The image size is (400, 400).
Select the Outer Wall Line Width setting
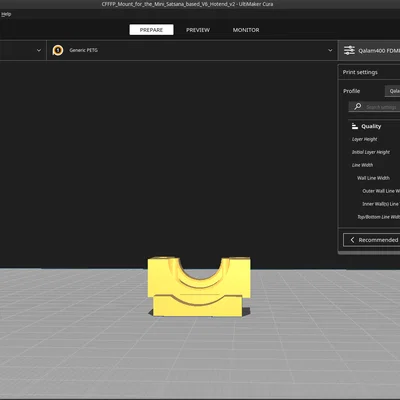point(381,191)
